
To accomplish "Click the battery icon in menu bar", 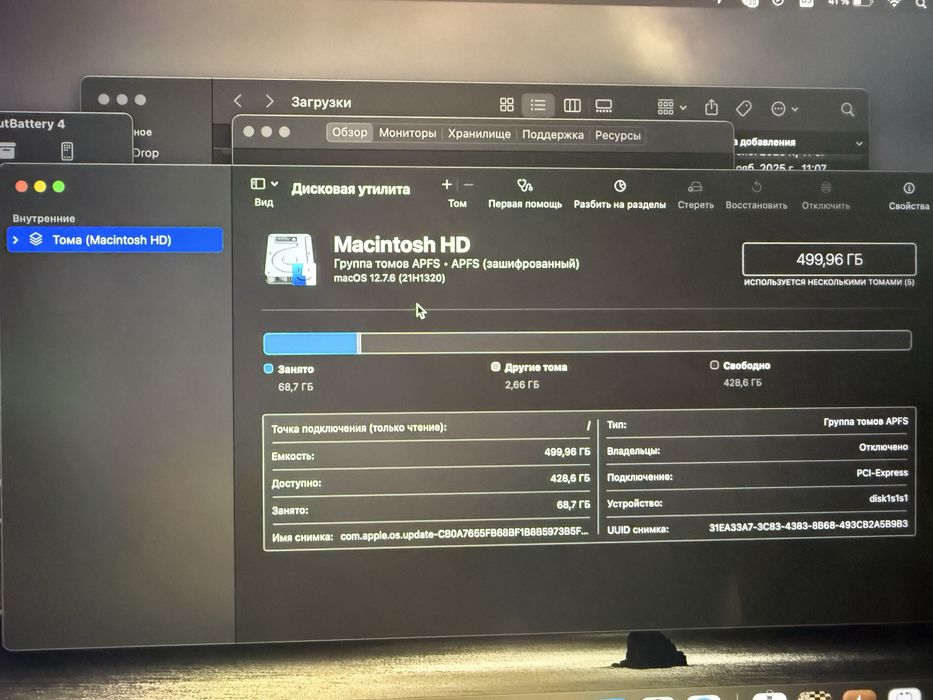I will [x=863, y=2].
